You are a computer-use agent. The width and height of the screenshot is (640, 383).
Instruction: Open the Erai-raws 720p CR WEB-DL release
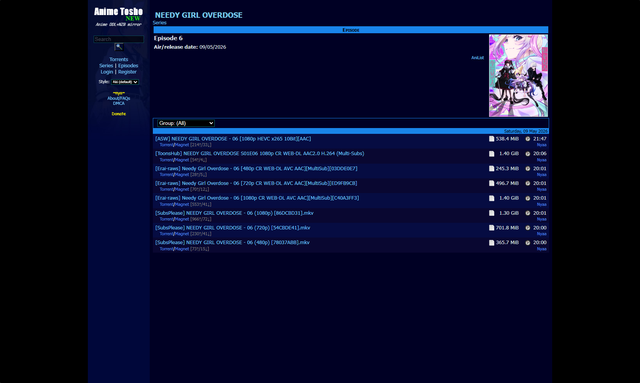coord(256,183)
